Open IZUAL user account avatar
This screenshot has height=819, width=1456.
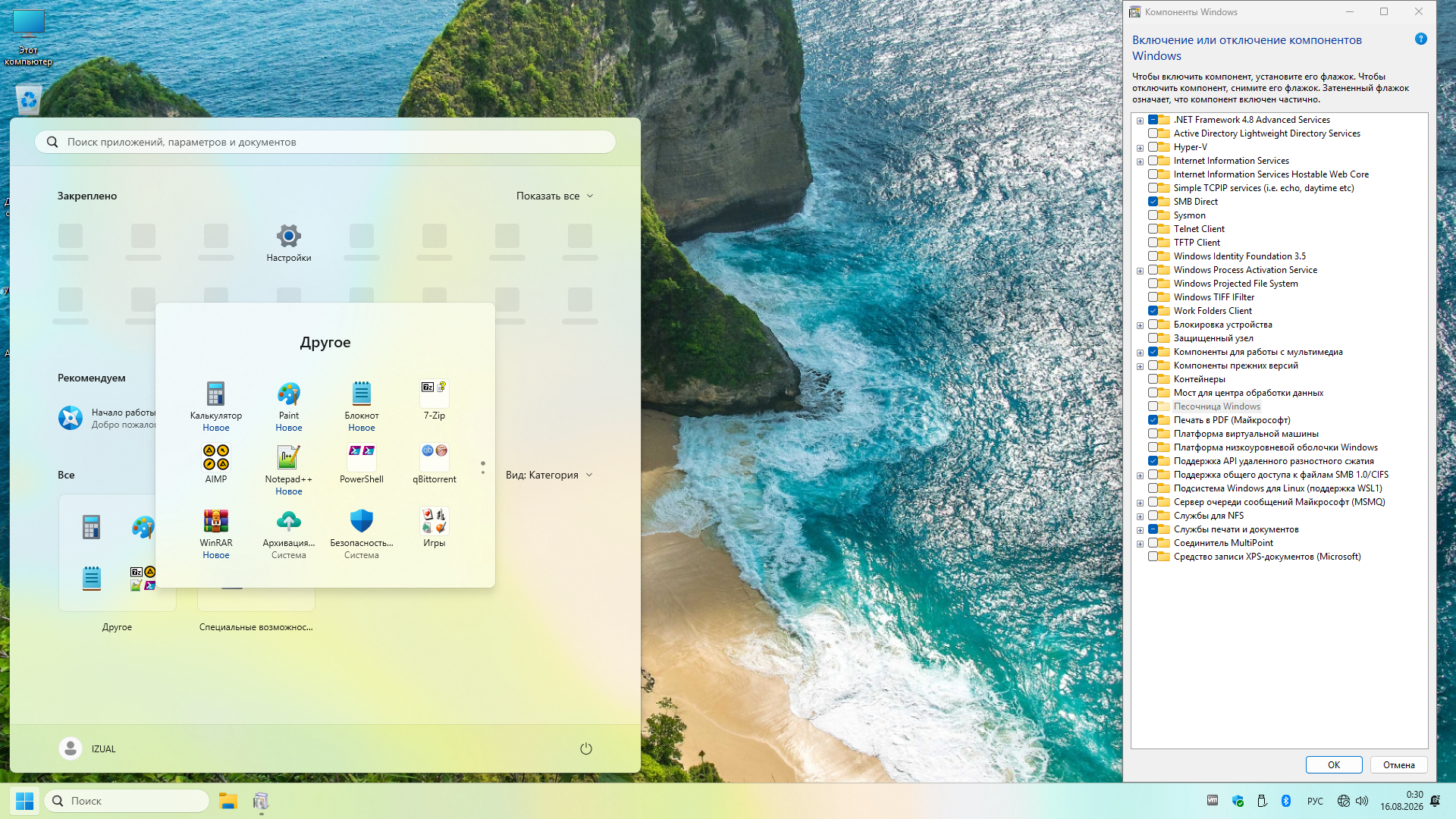[x=71, y=748]
